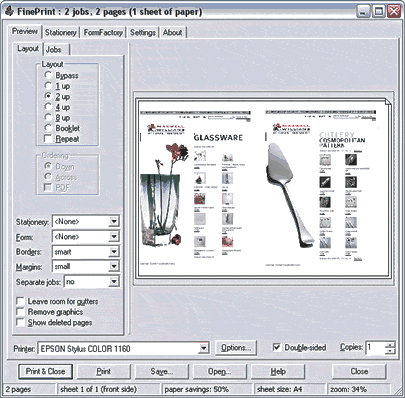The width and height of the screenshot is (405, 398).
Task: Open the FormFactory tab
Action: (x=103, y=33)
